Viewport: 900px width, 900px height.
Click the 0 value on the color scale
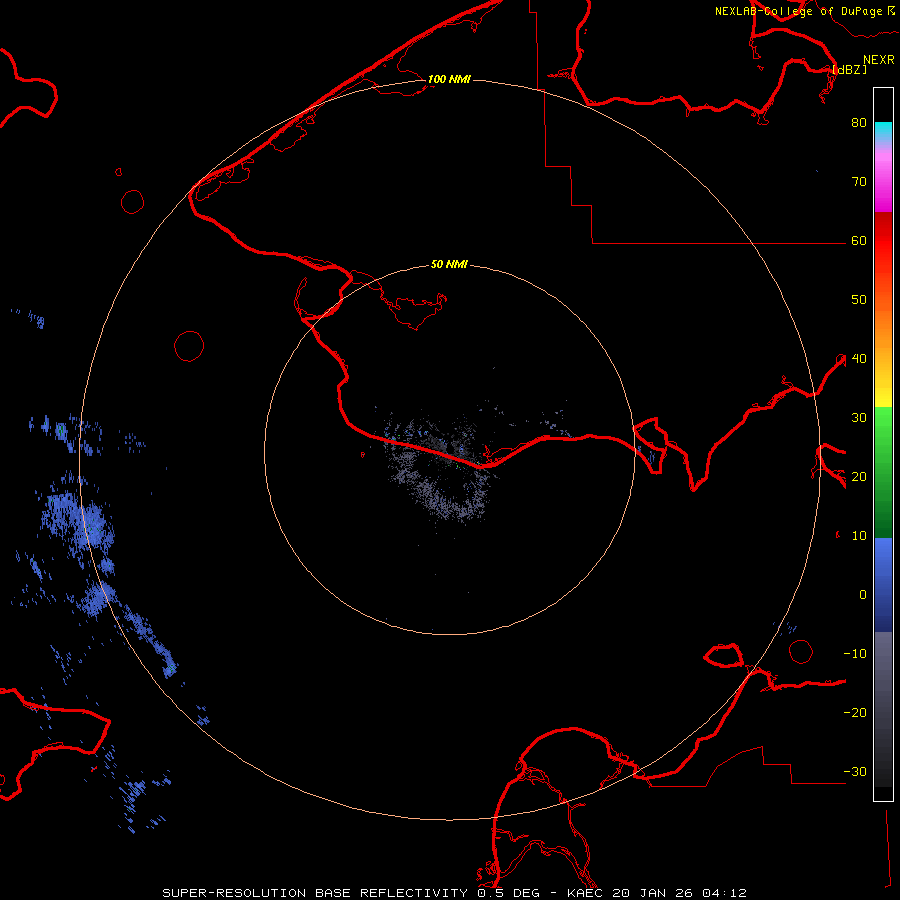(x=863, y=595)
